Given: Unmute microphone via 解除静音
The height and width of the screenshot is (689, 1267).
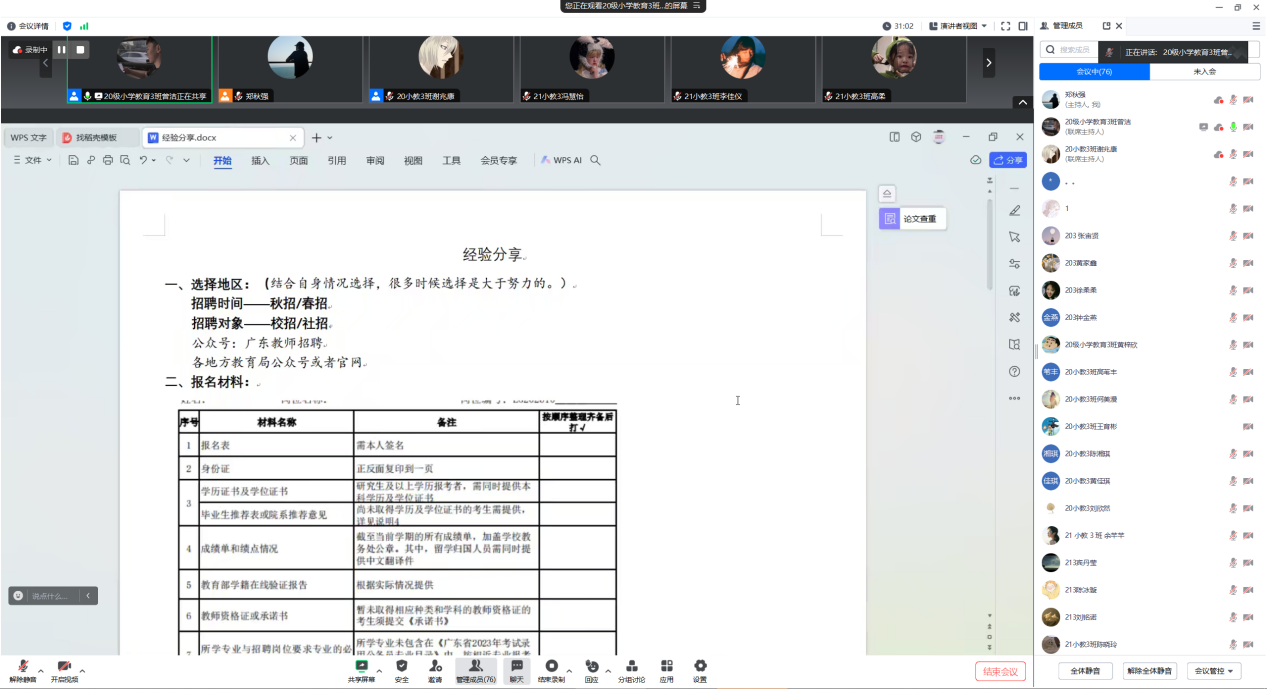Looking at the screenshot, I should (22, 668).
